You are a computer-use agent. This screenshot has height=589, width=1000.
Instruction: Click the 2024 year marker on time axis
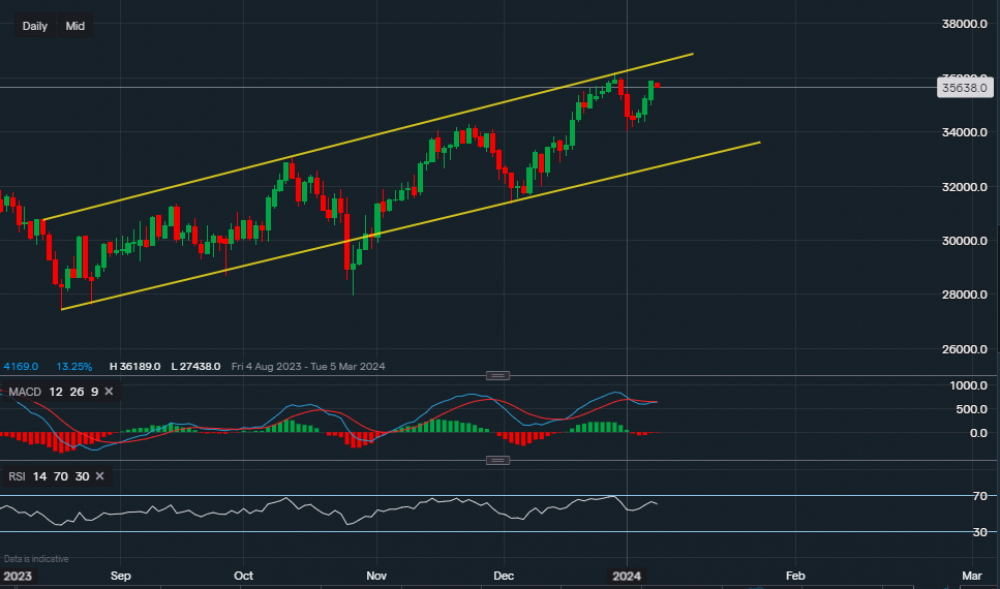pos(627,576)
